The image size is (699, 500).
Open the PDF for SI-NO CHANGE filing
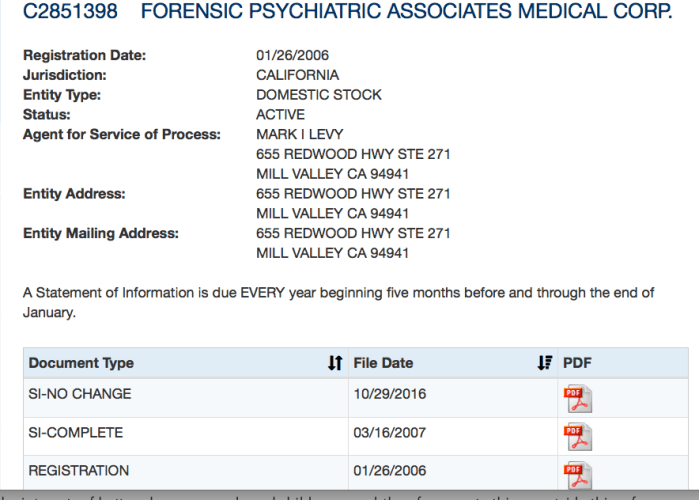point(577,397)
